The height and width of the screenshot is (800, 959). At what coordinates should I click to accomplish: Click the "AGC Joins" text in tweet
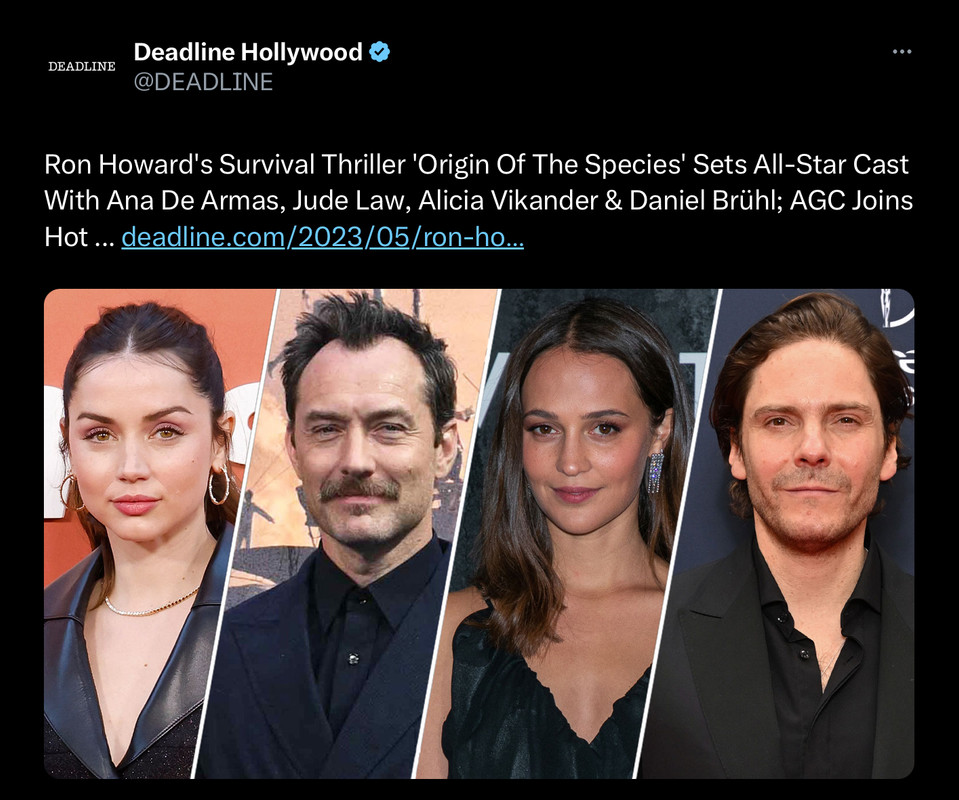[851, 201]
